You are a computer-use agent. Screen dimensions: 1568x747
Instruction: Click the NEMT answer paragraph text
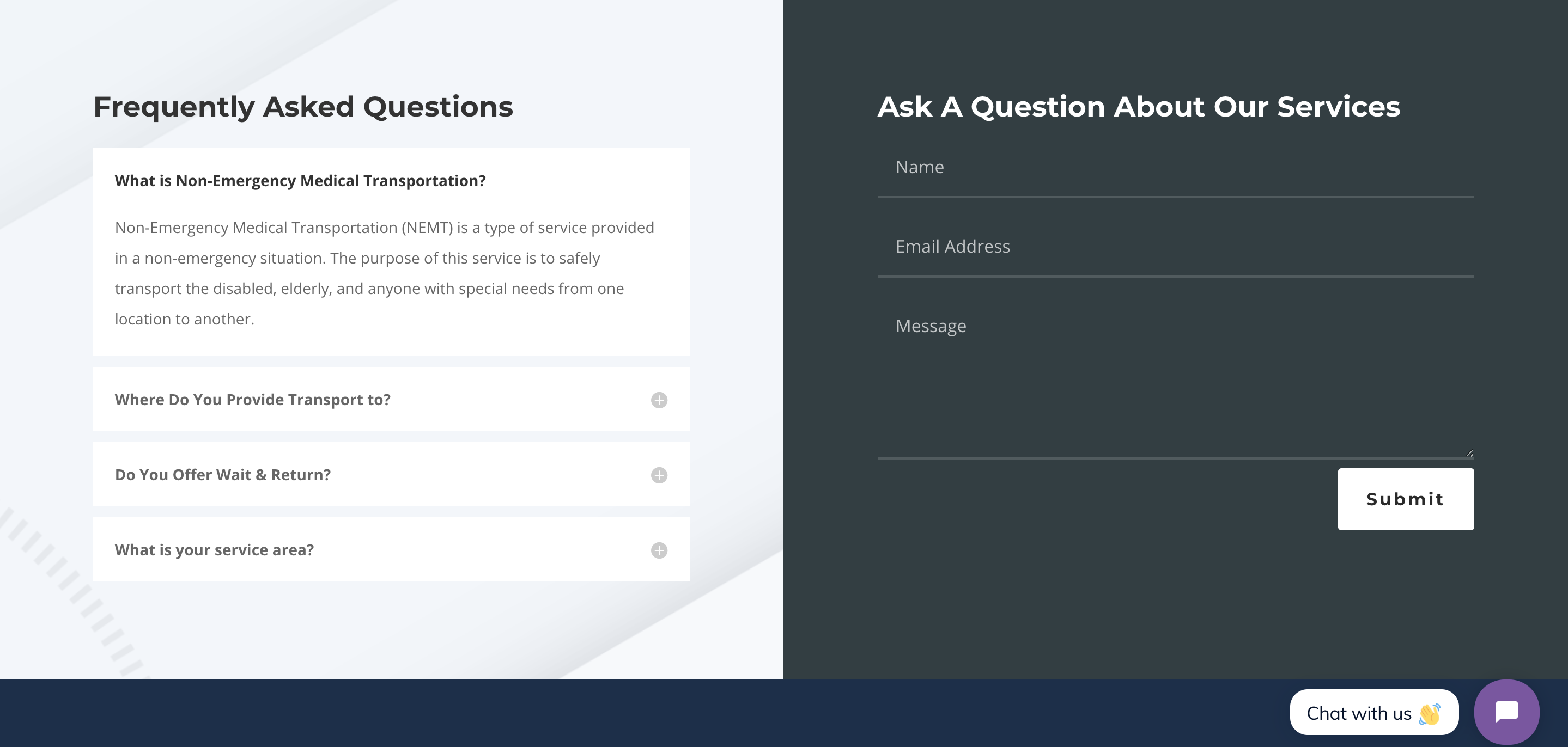384,273
